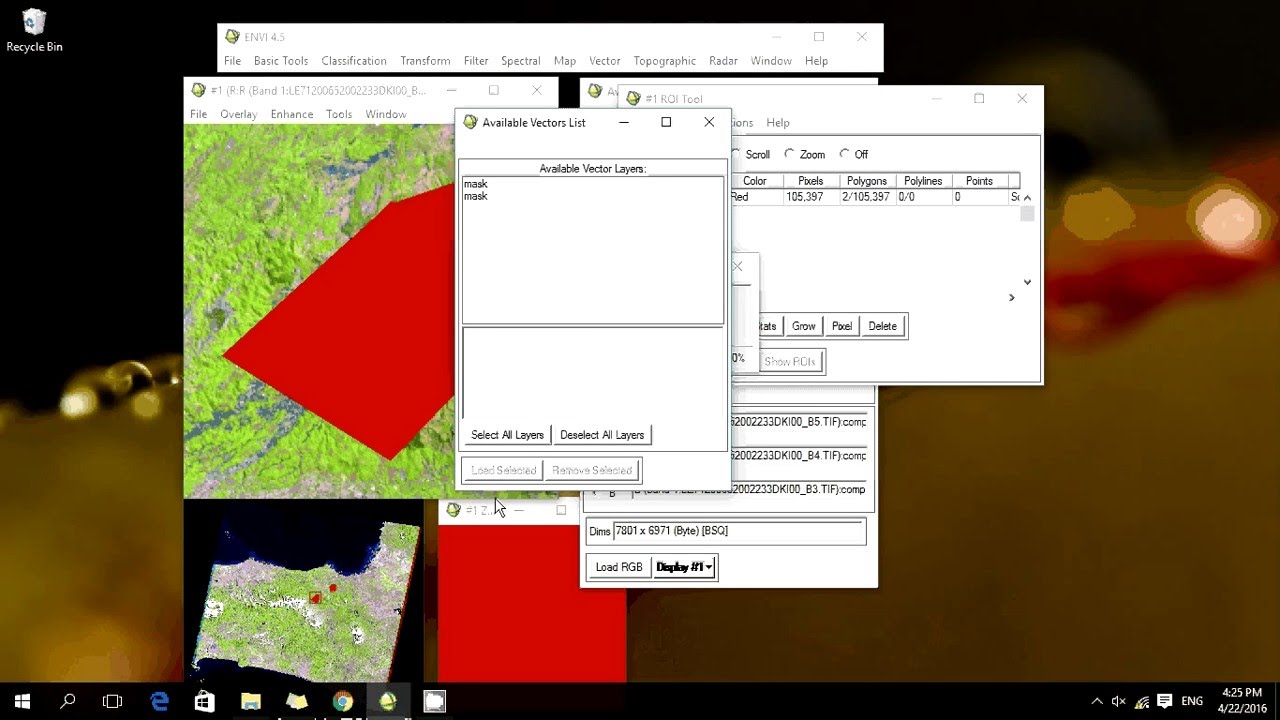This screenshot has width=1280, height=720.
Task: Open File Explorer from the taskbar
Action: (251, 701)
